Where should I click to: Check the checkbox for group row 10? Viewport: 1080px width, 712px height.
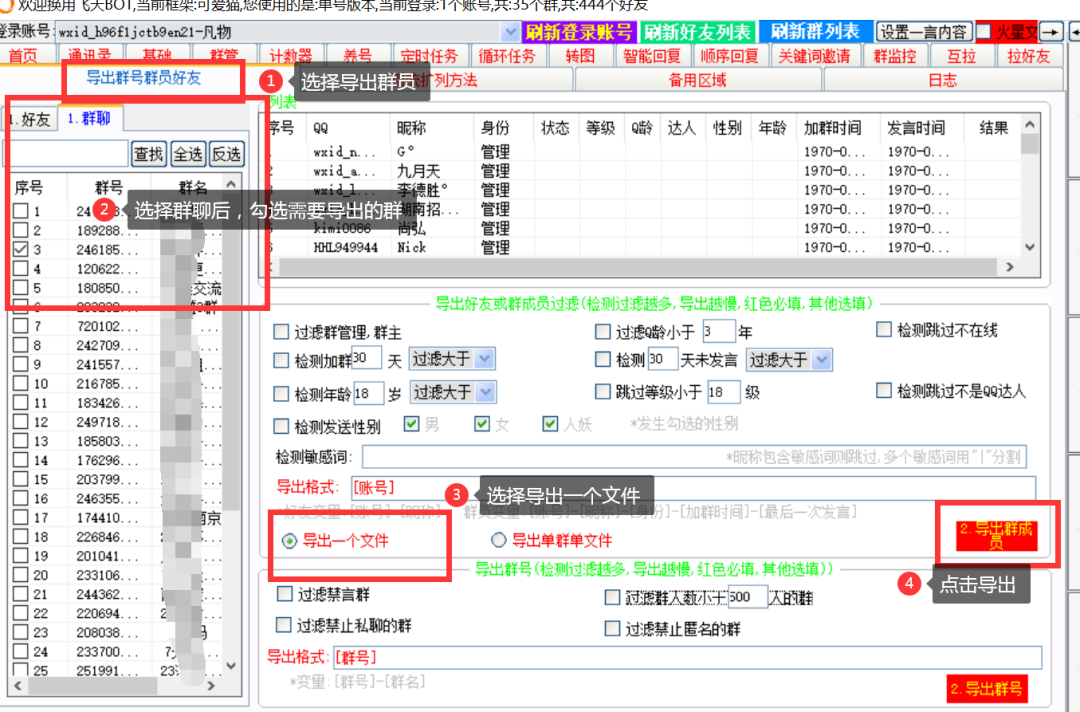tap(21, 384)
